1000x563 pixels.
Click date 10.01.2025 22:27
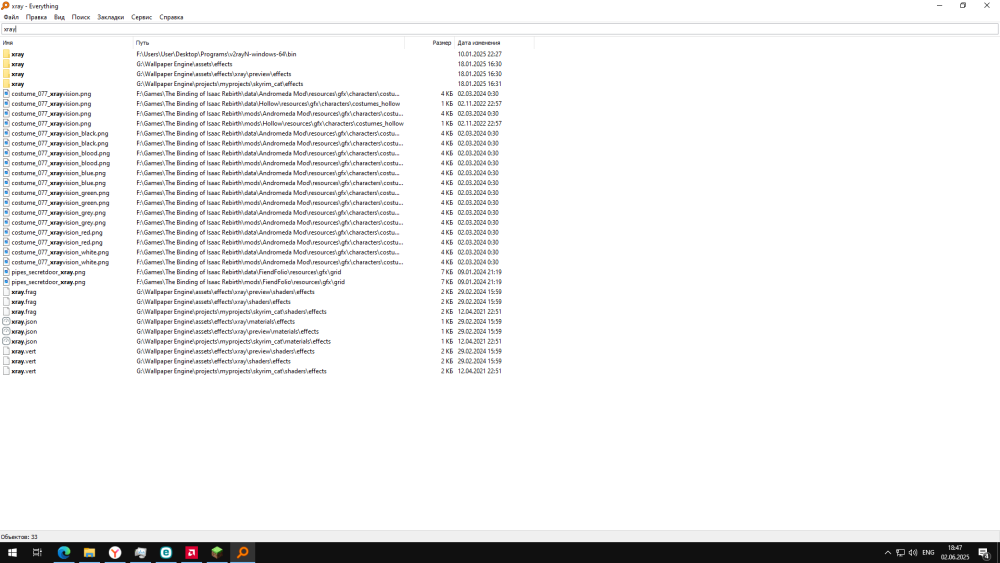[480, 54]
